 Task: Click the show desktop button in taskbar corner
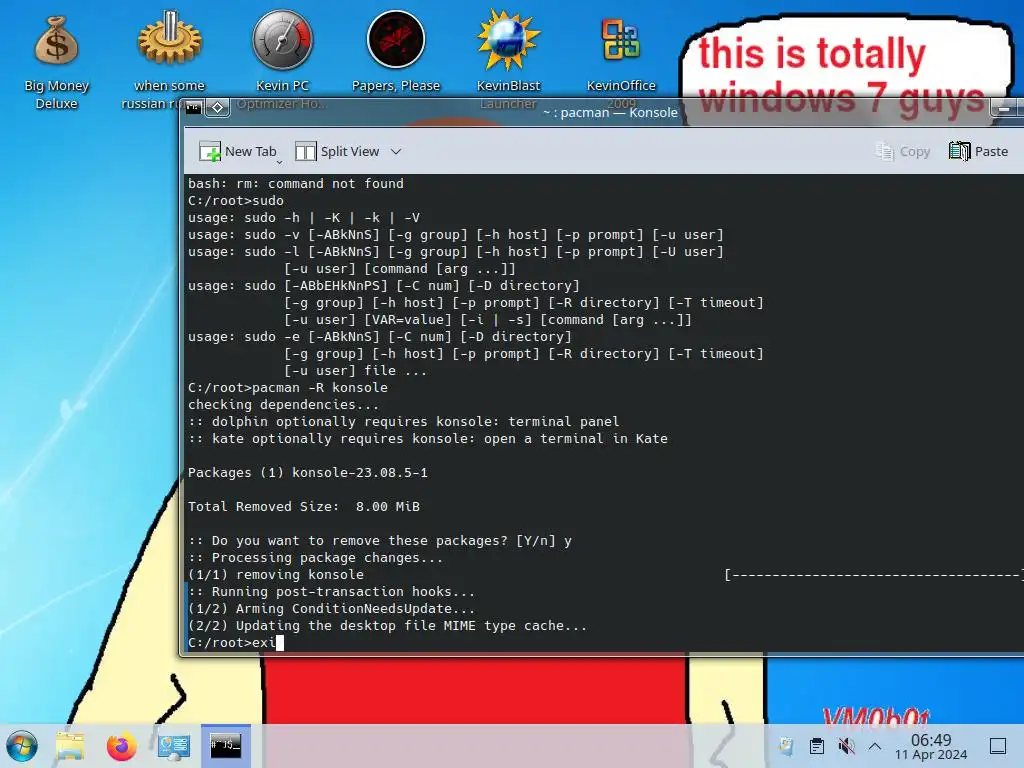[x=998, y=746]
